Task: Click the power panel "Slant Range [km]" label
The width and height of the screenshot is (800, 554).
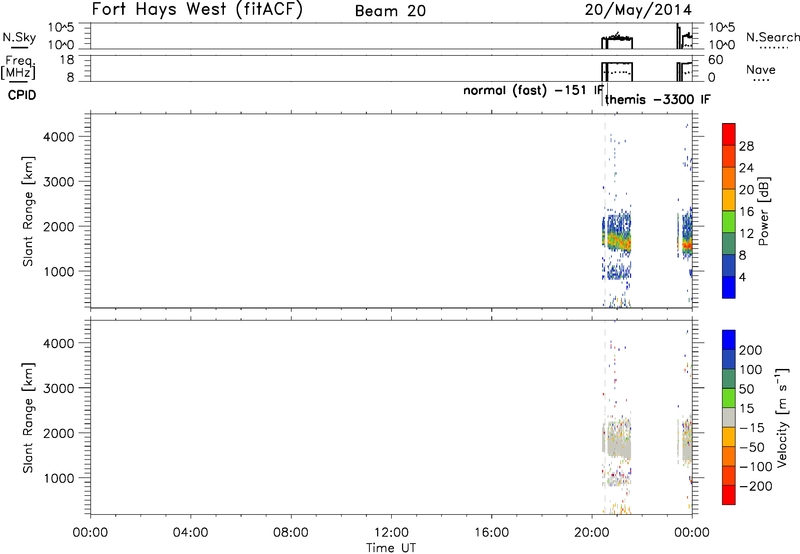Action: [28, 211]
